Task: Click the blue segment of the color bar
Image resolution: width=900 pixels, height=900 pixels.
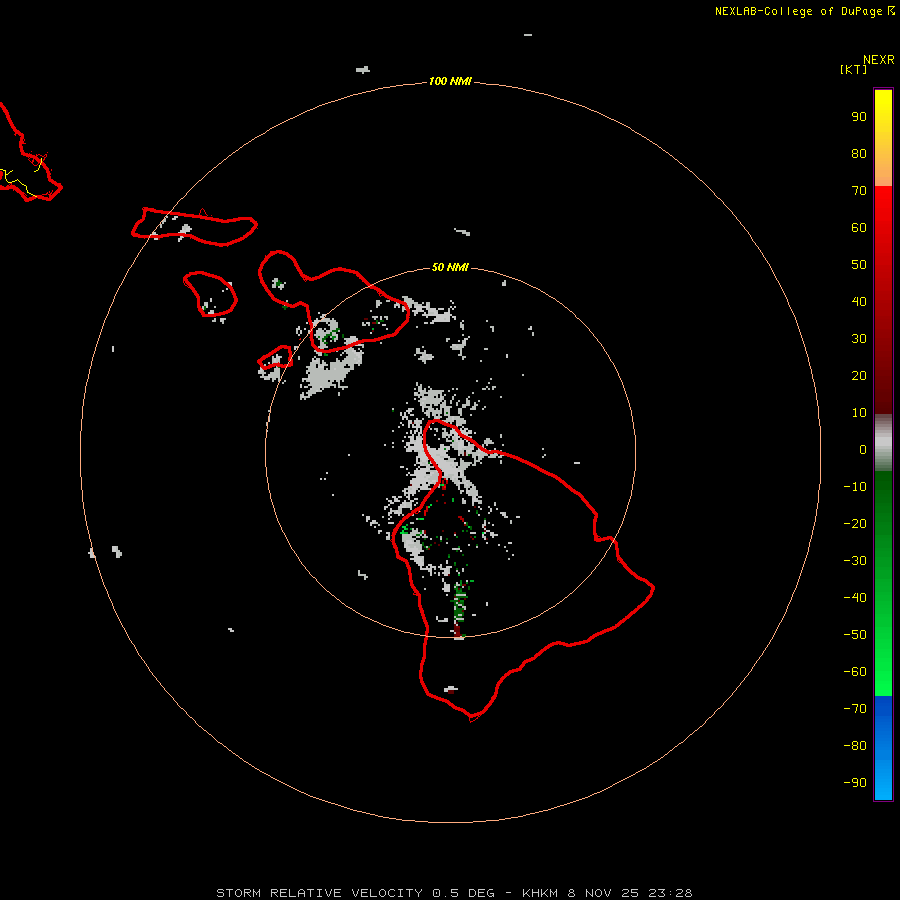Action: click(883, 747)
